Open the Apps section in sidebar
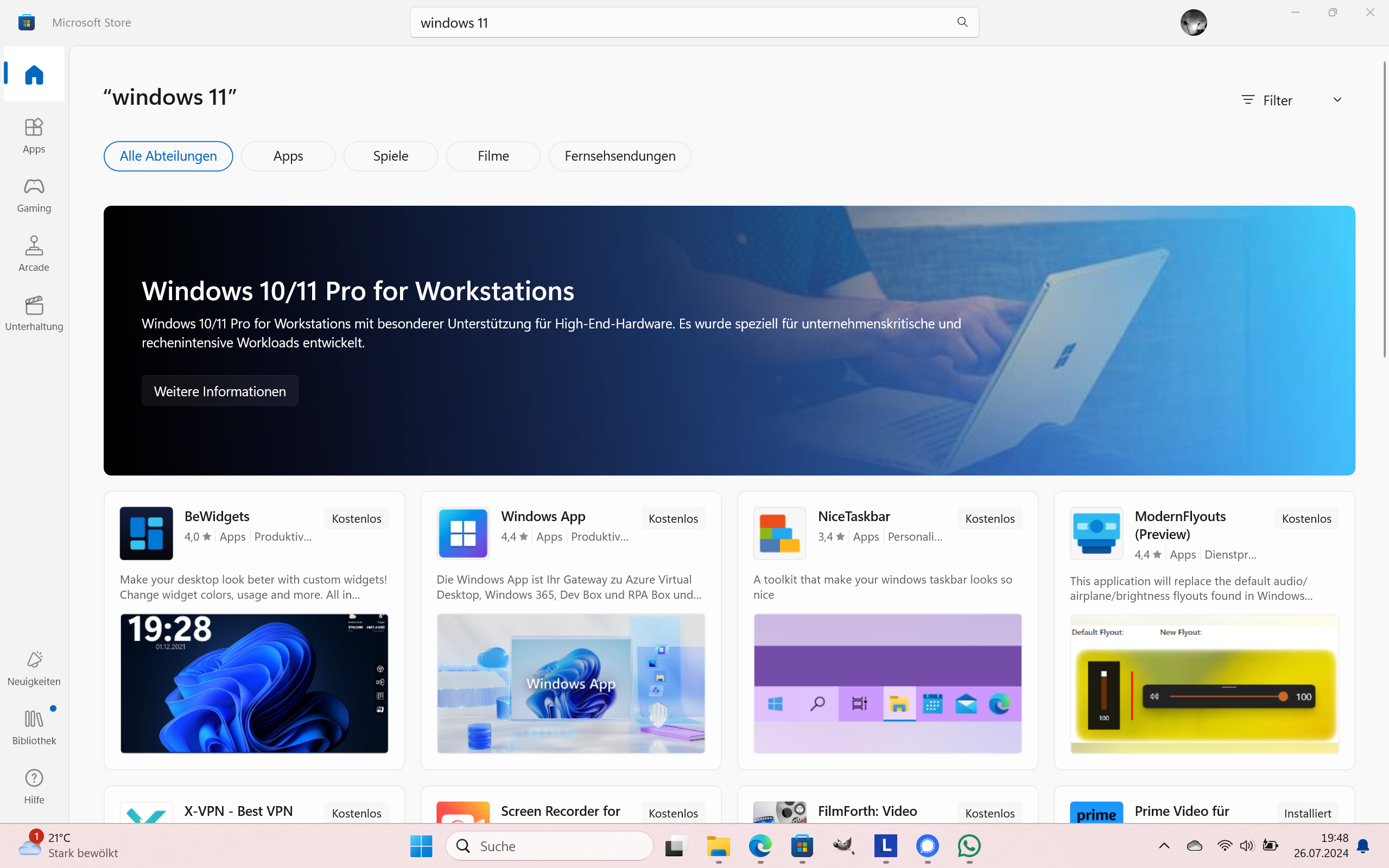 (34, 136)
